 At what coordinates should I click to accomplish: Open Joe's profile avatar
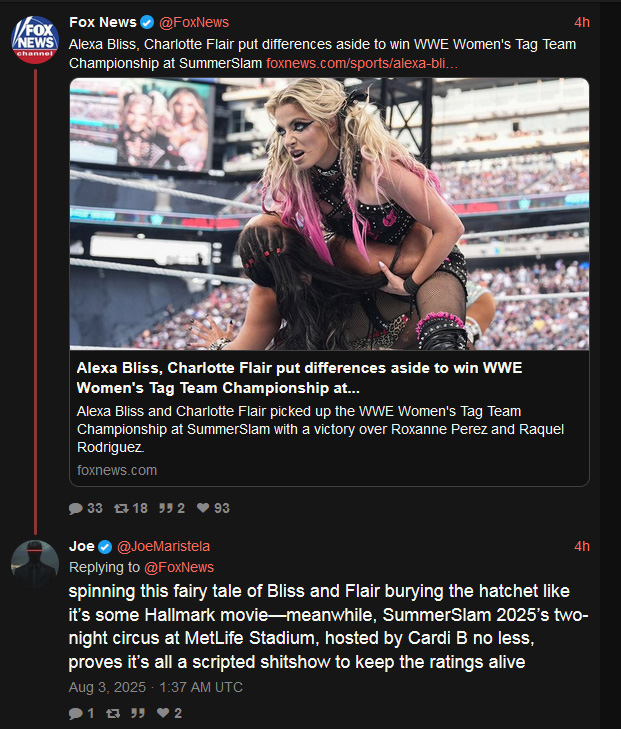click(35, 563)
